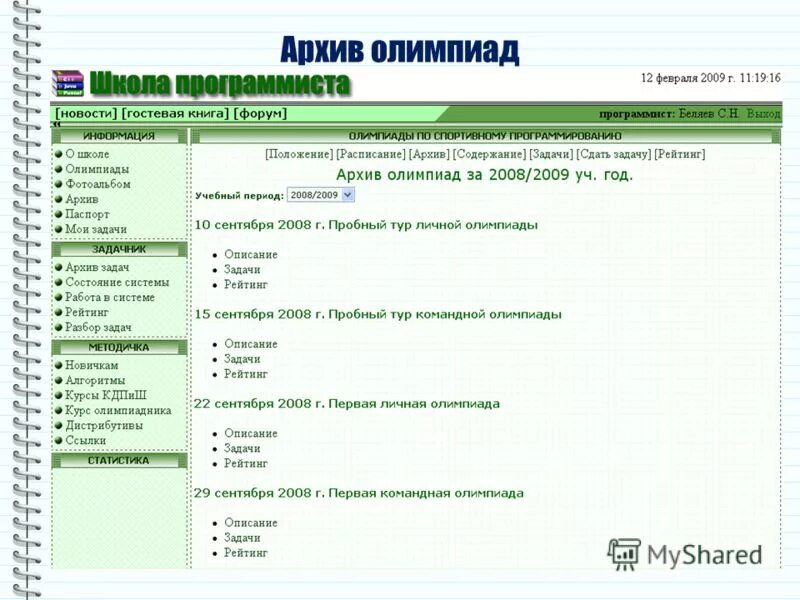
Task: Click the Беляев С.Н. user name
Action: tap(709, 113)
